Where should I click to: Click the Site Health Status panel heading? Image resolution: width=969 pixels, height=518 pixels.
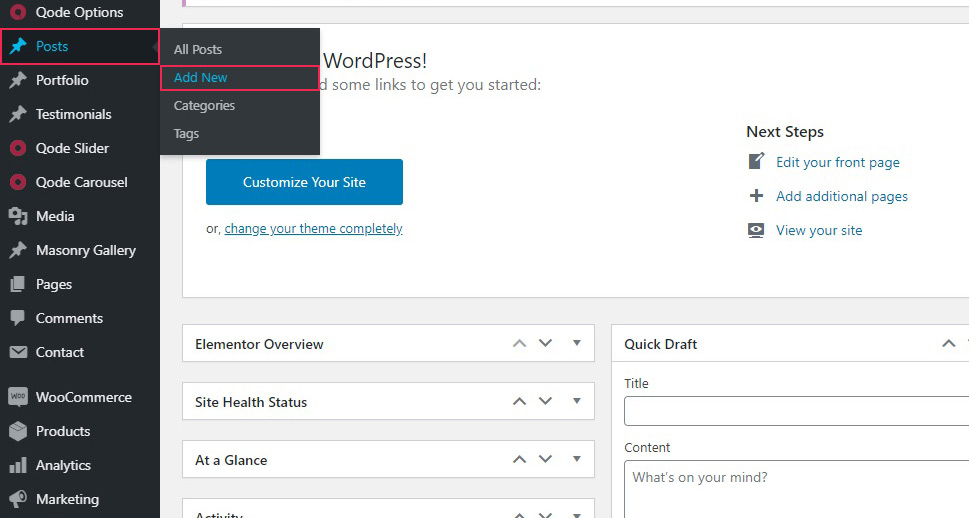point(251,402)
